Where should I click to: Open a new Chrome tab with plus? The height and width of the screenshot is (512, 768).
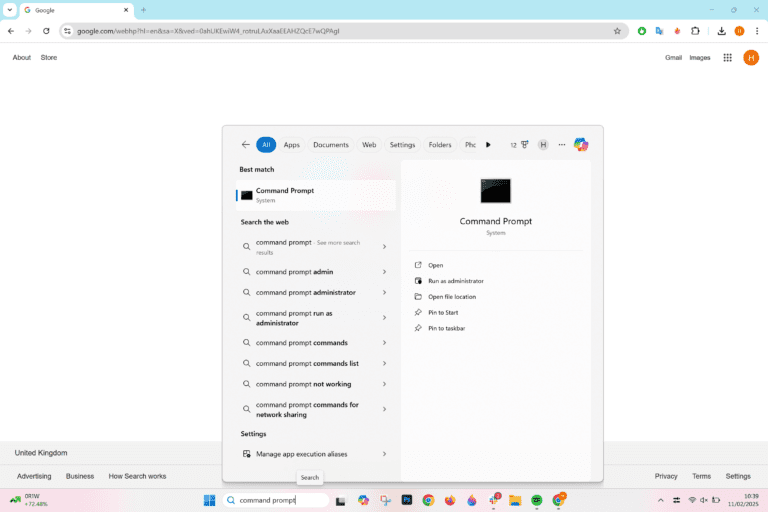pos(144,10)
